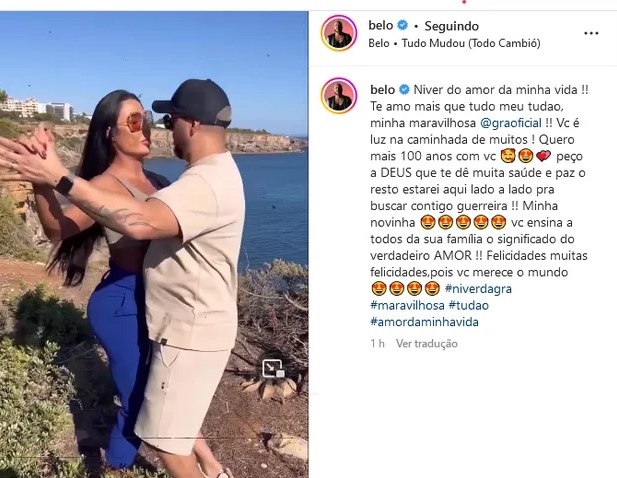Click the picture-in-picture icon on the video

click(273, 369)
